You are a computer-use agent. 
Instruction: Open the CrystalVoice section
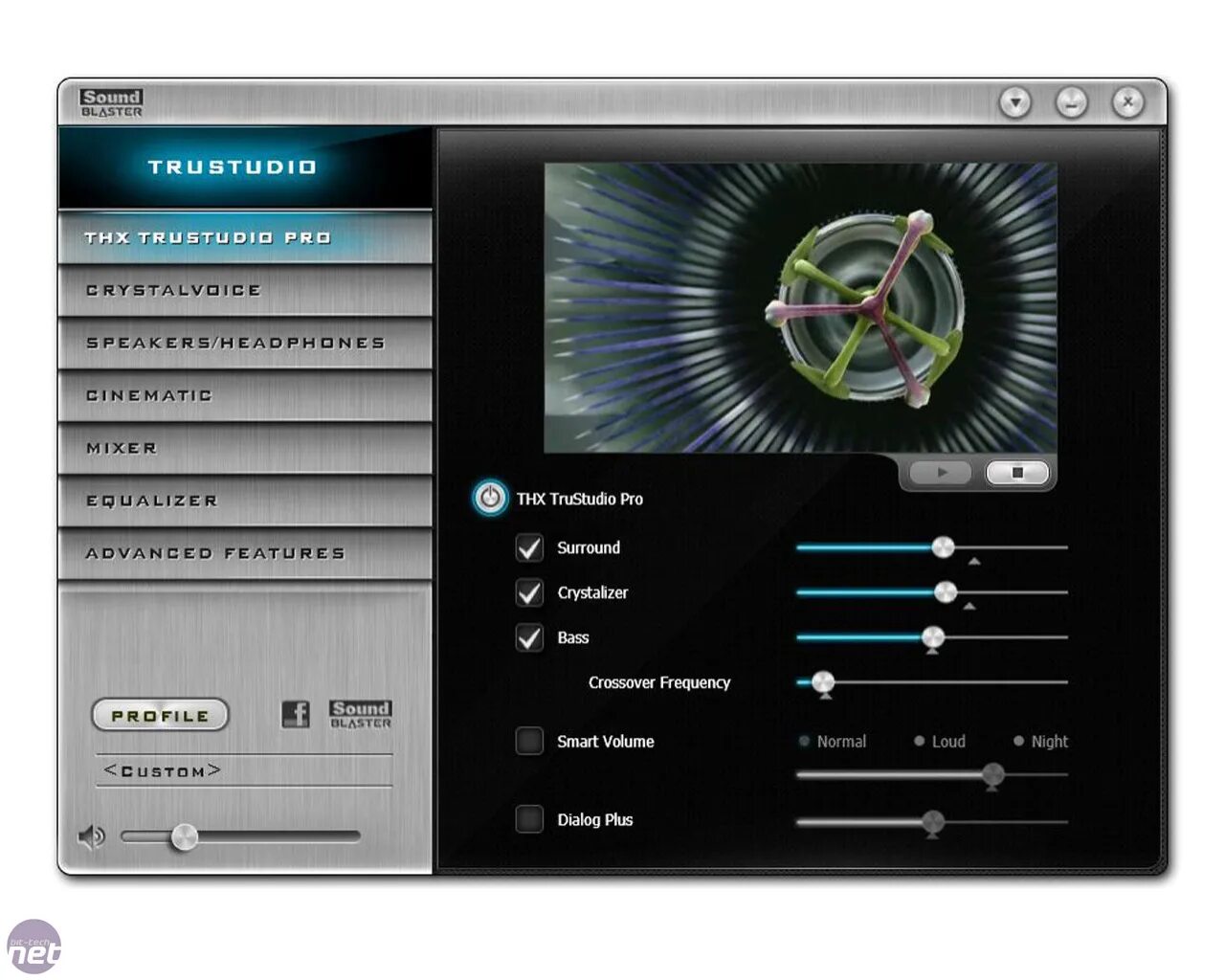coord(245,290)
